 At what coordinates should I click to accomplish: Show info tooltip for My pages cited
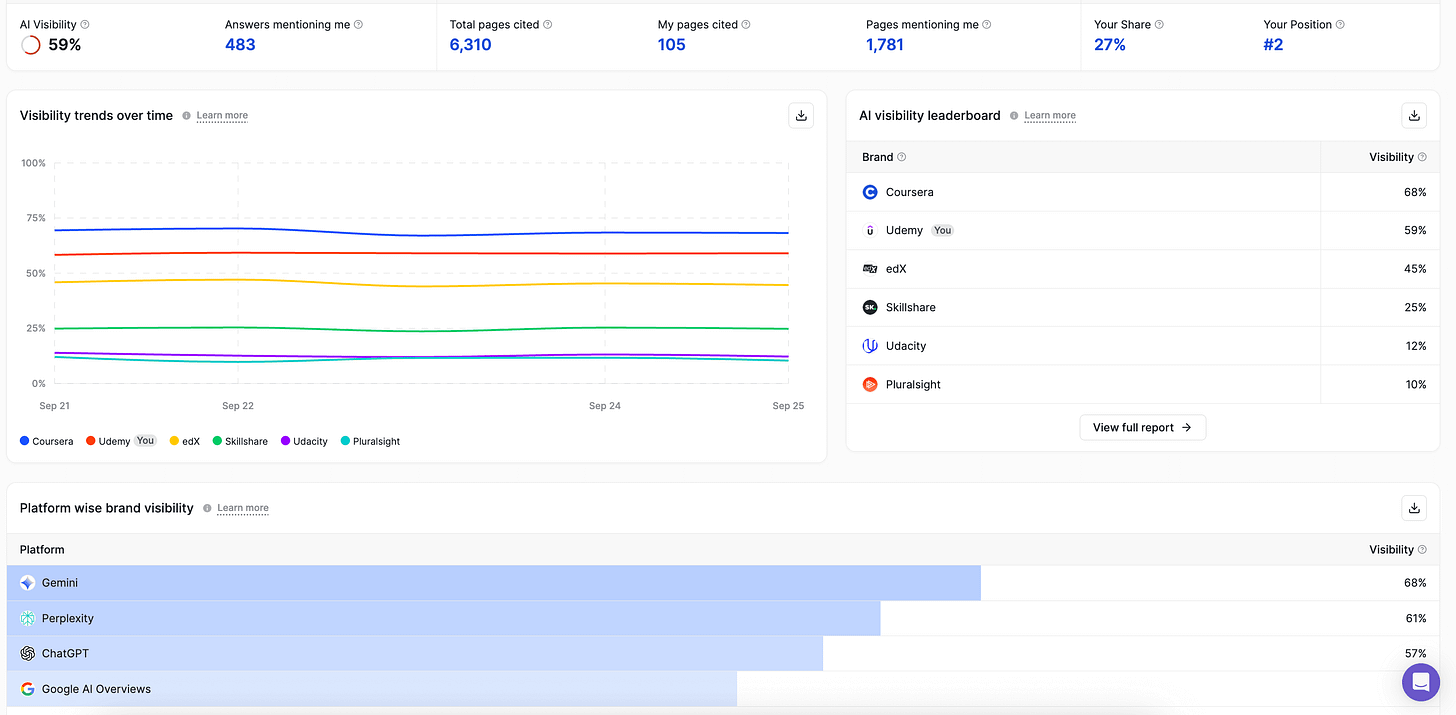[x=746, y=24]
